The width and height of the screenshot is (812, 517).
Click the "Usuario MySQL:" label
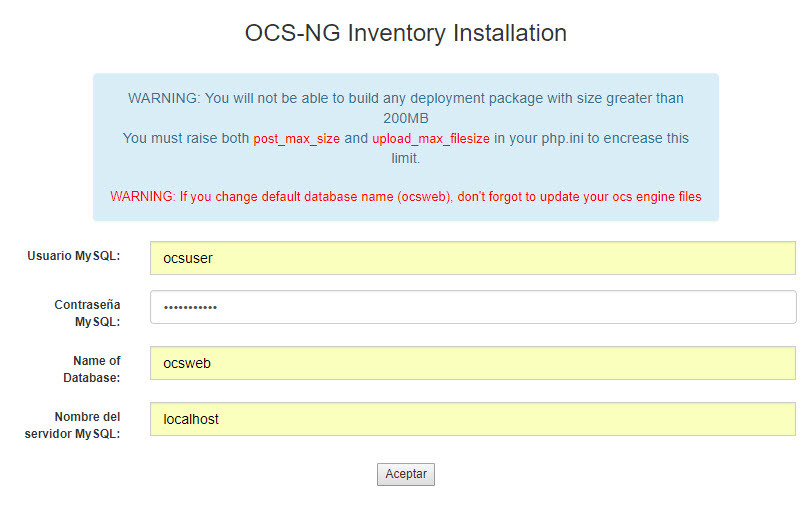74,256
